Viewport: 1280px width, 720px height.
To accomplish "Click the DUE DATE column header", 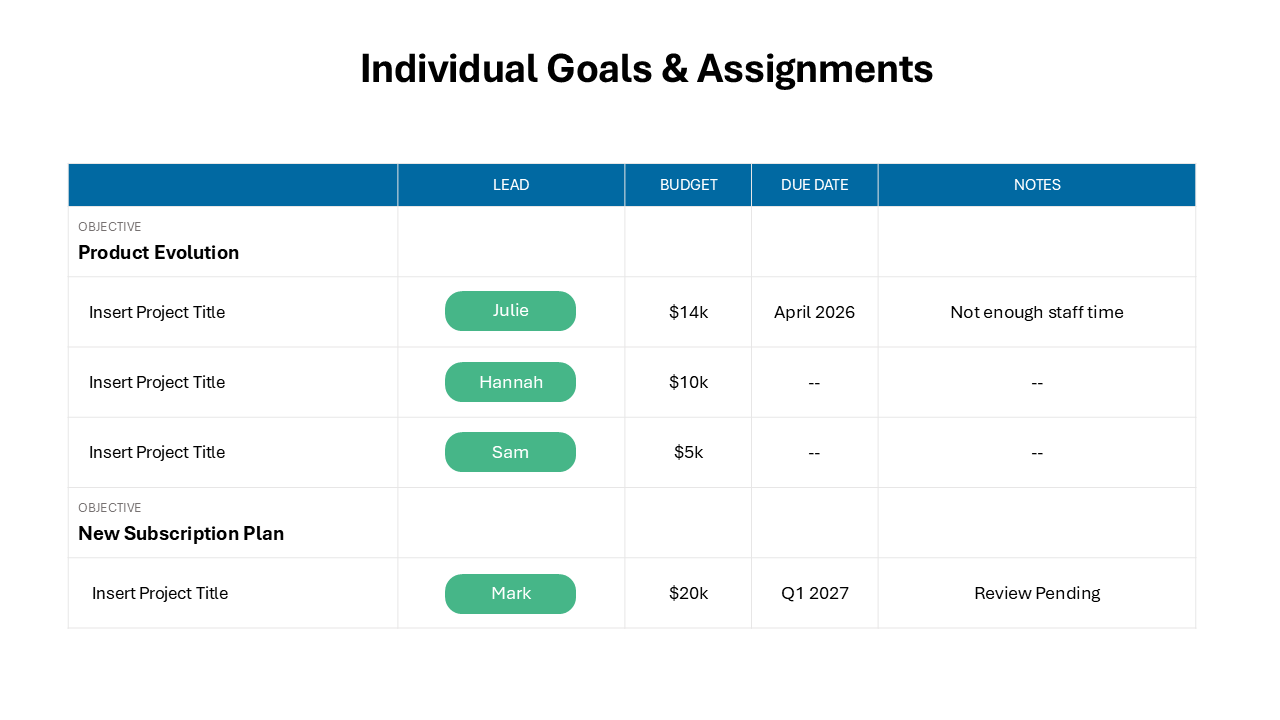I will (814, 185).
